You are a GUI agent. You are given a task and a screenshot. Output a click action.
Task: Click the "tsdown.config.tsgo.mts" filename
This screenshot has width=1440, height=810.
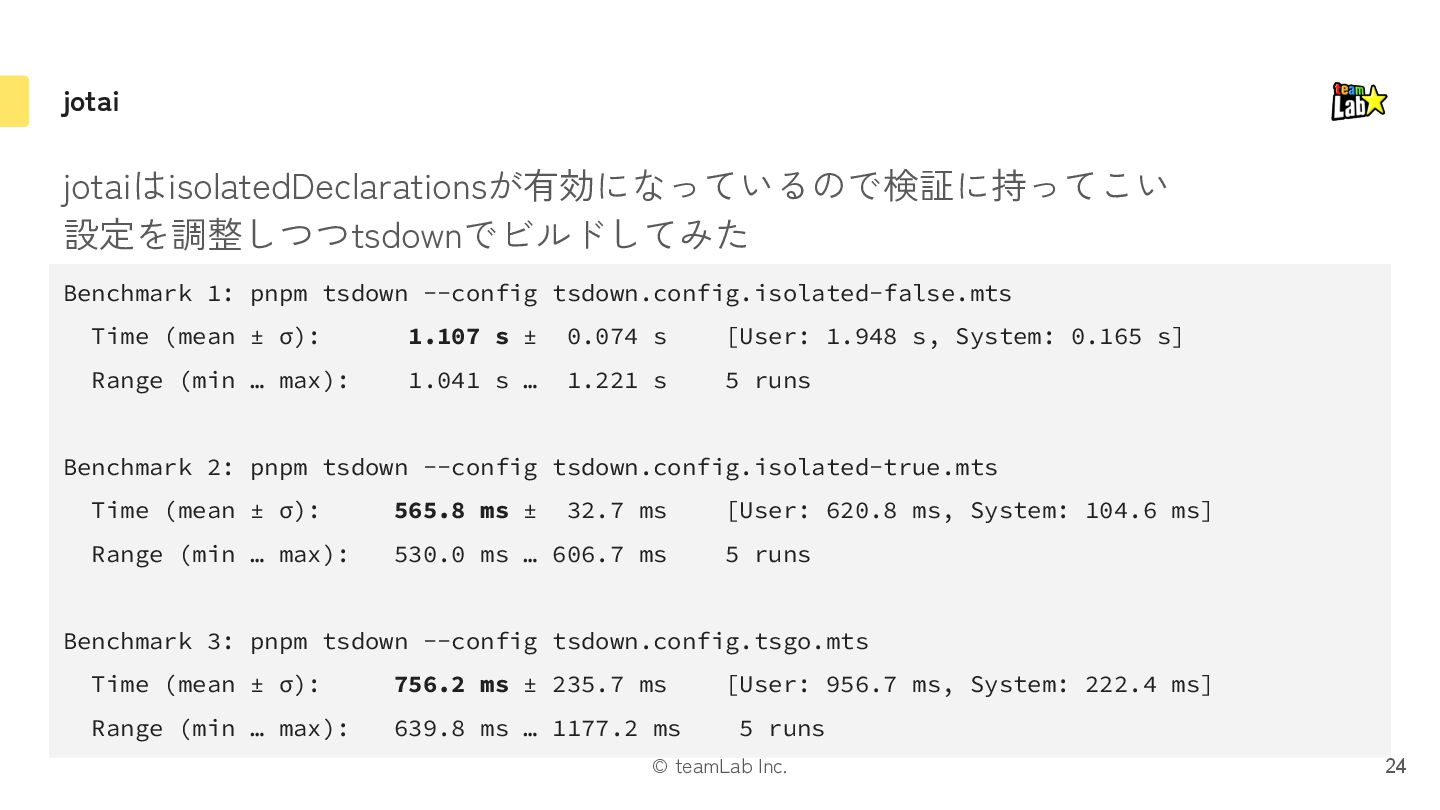point(710,642)
